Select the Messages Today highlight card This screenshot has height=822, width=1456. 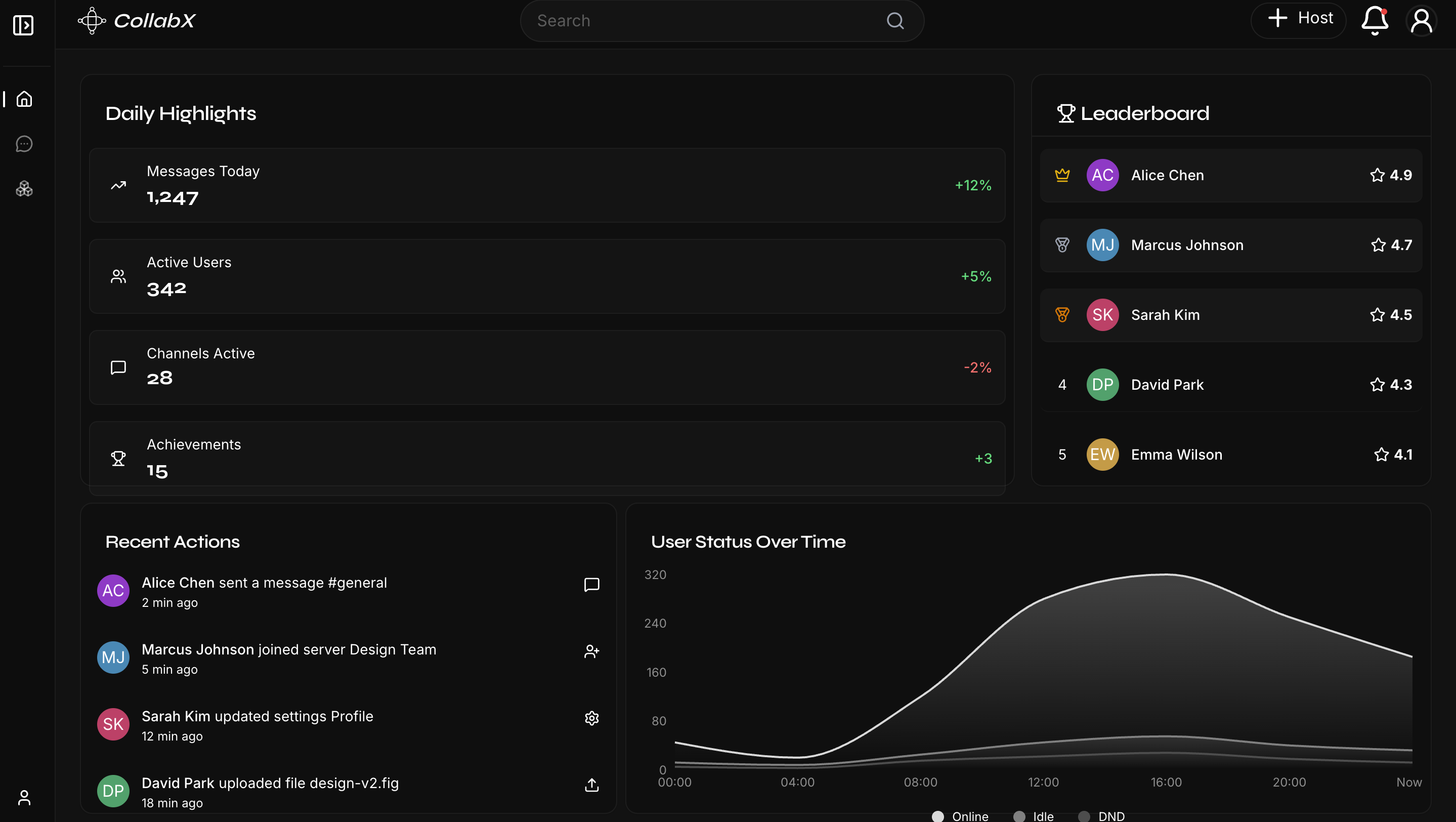(546, 185)
